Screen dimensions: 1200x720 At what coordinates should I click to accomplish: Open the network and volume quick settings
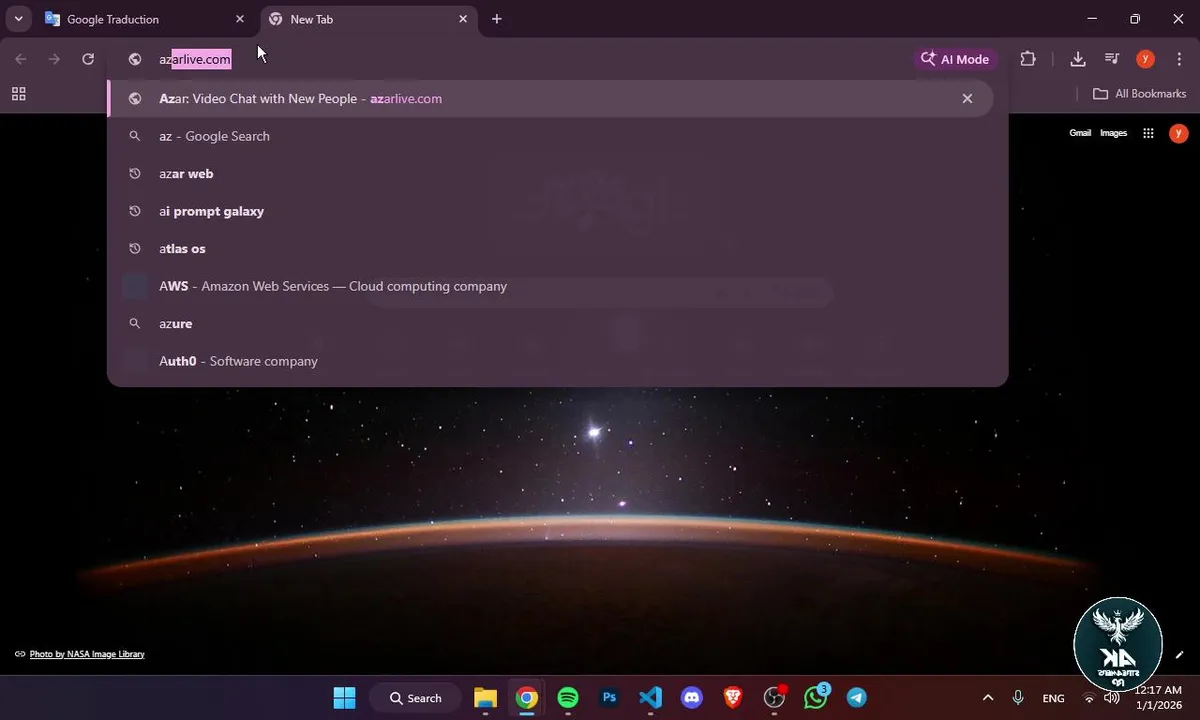click(1100, 698)
